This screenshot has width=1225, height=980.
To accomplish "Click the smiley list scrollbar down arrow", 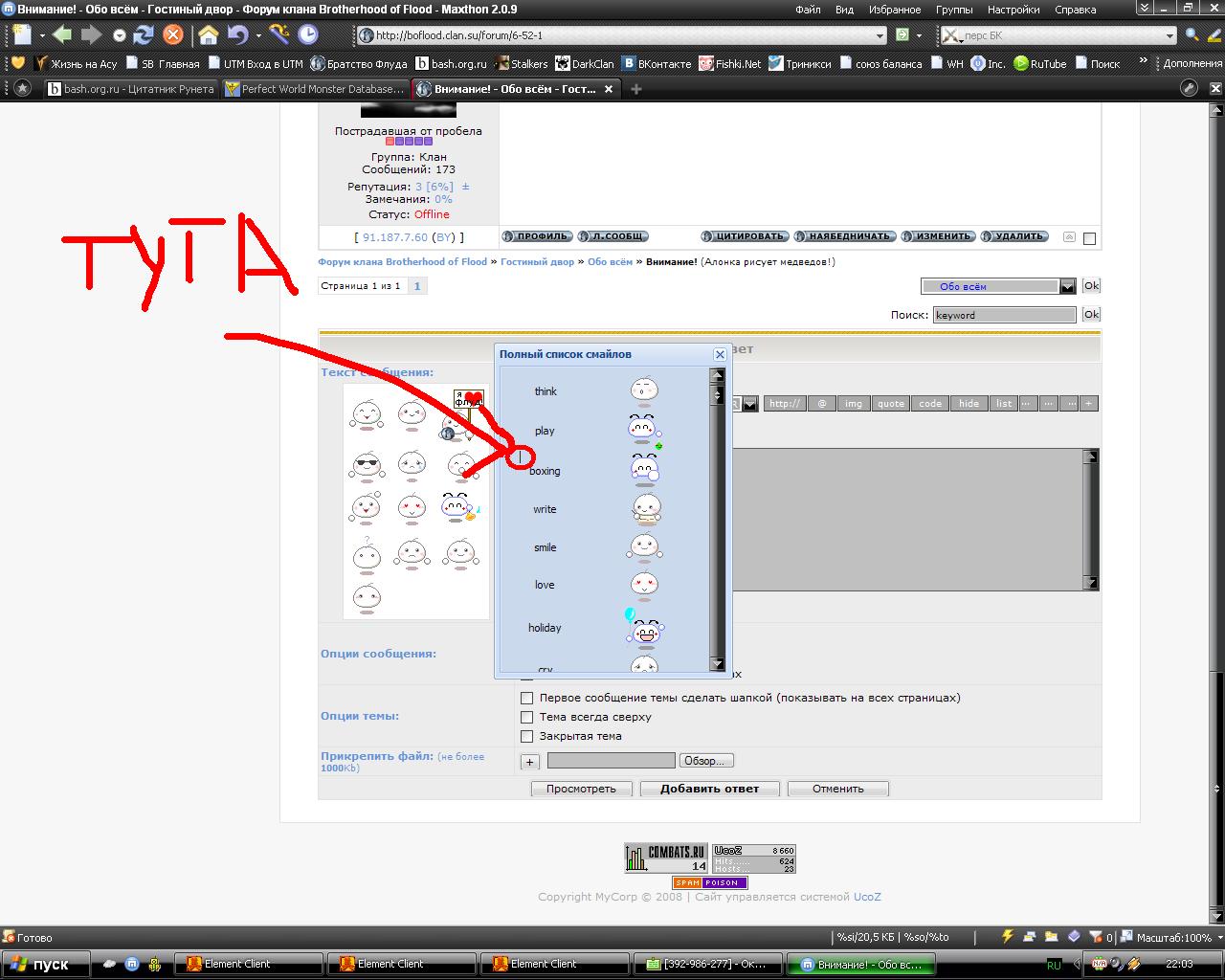I will coord(718,664).
